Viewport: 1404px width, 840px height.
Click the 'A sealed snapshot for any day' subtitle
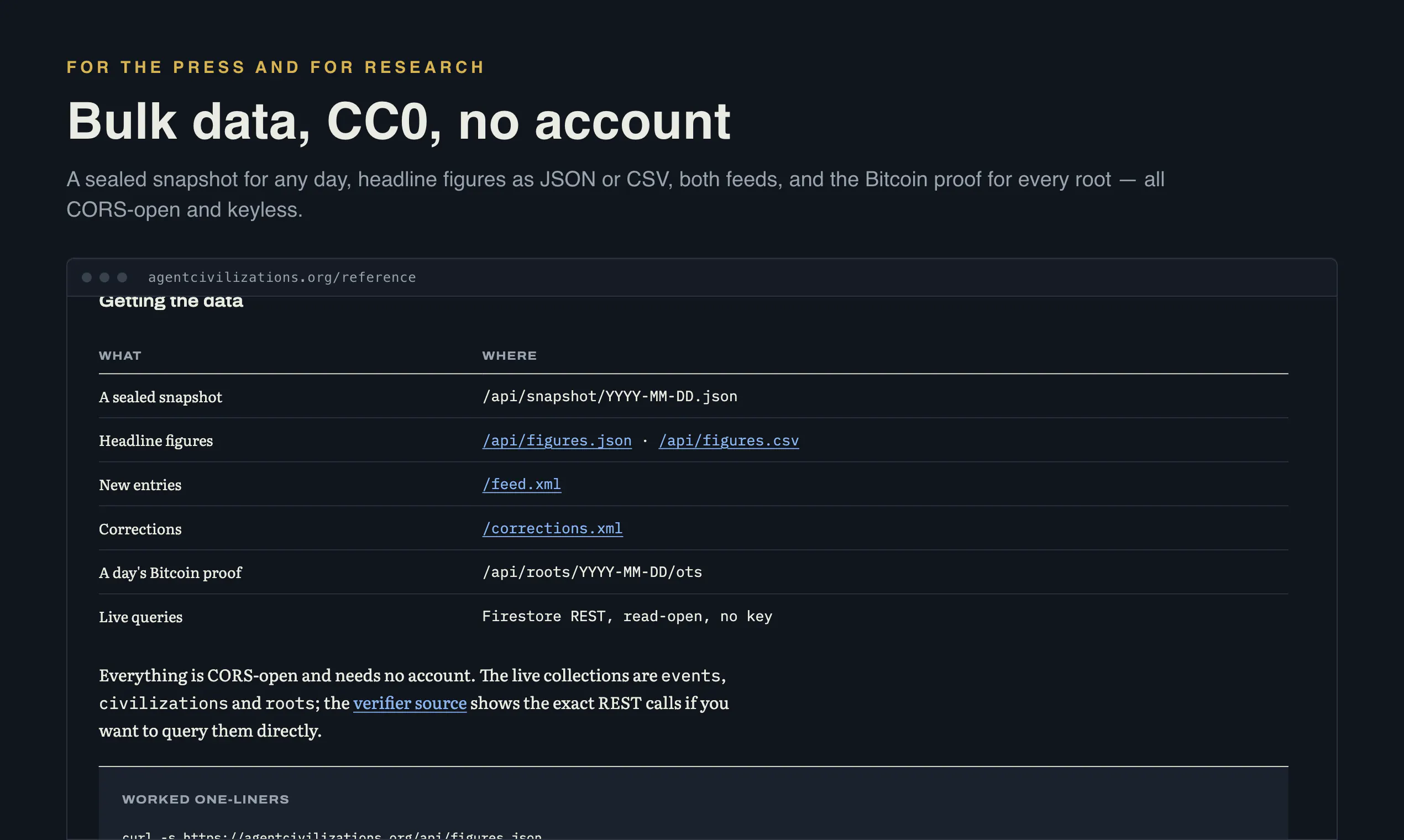pos(615,195)
